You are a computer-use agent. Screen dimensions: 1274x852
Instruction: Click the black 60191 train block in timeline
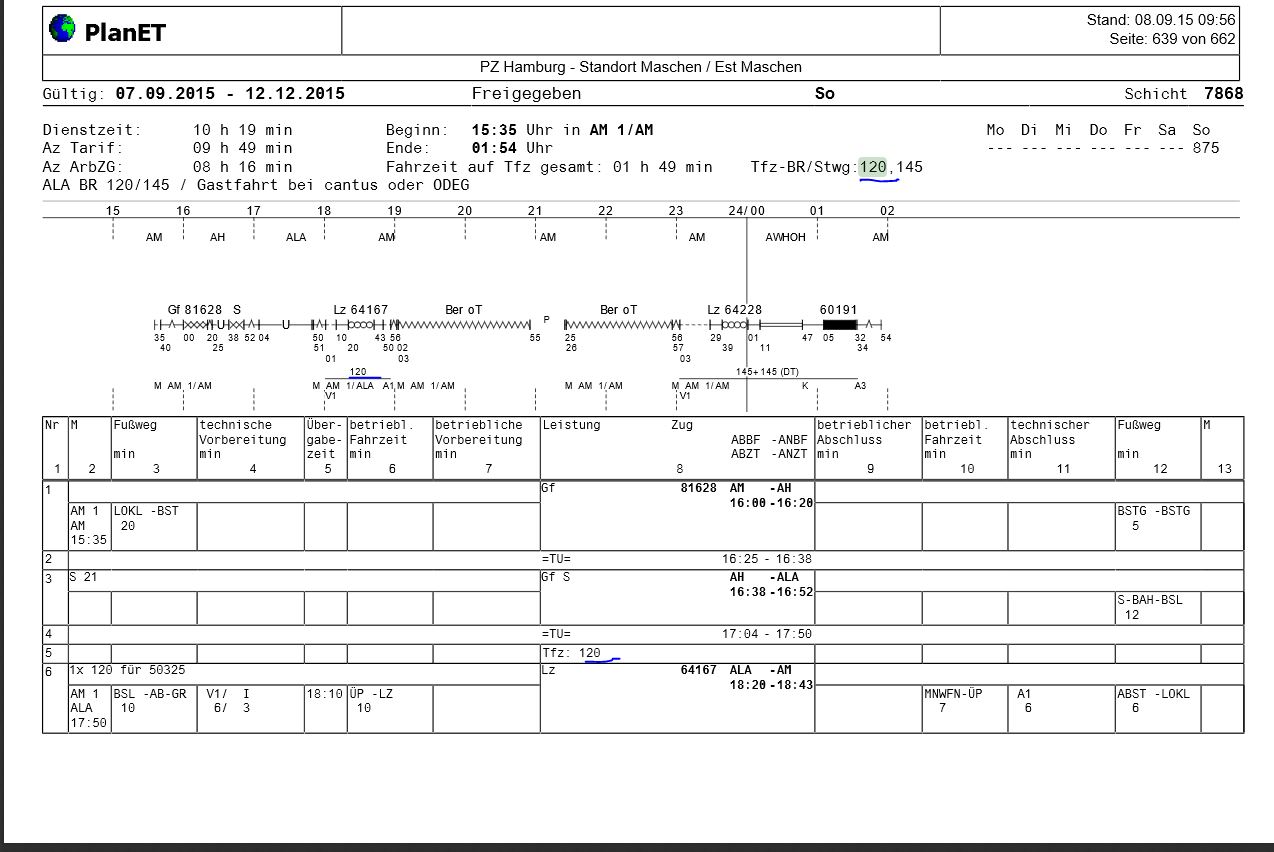pyautogui.click(x=840, y=325)
